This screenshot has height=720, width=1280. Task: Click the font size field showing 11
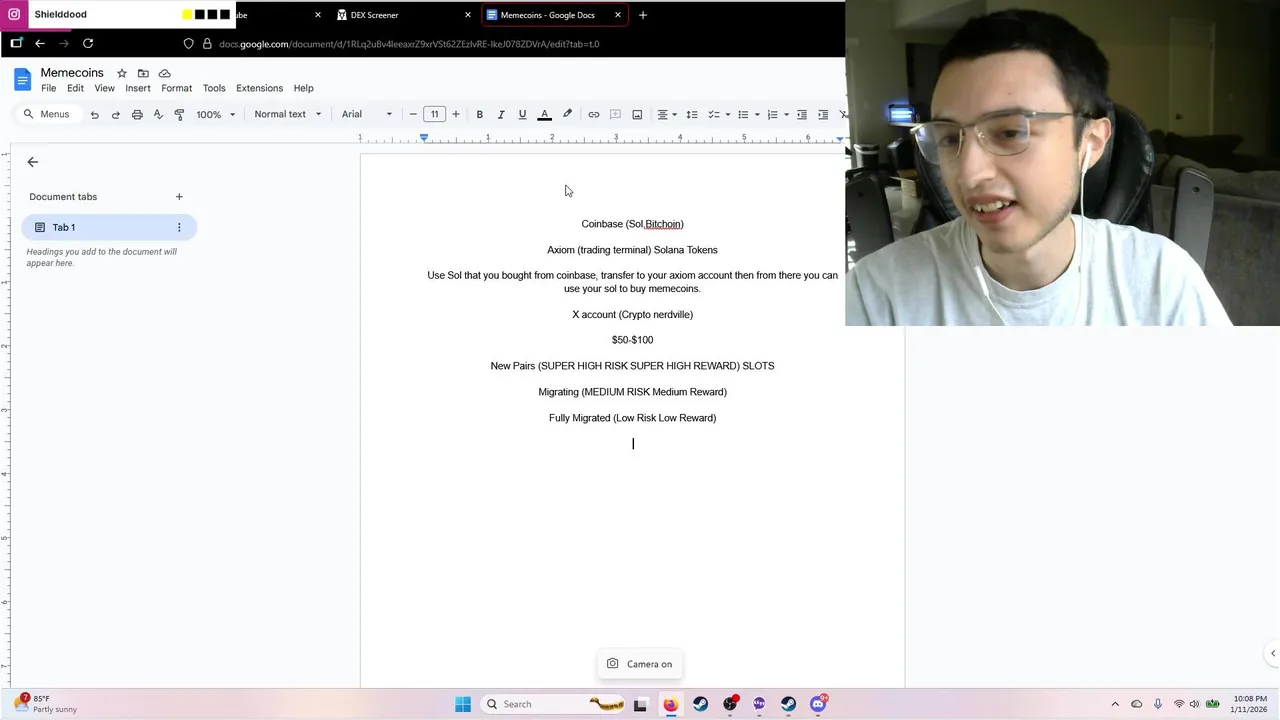pyautogui.click(x=434, y=114)
